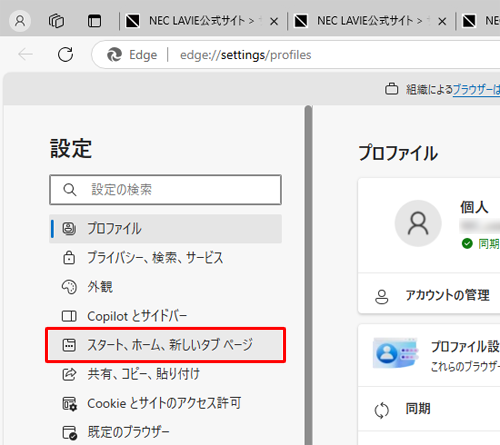500x445 pixels.
Task: Click the briefcase icon beside 組織による
Action: [x=391, y=89]
